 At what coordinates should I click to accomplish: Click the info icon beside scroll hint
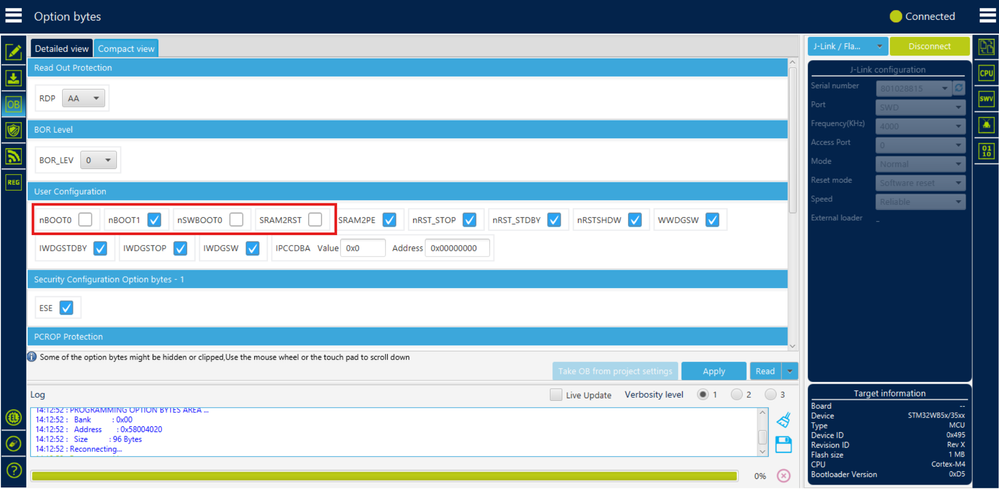click(x=31, y=357)
